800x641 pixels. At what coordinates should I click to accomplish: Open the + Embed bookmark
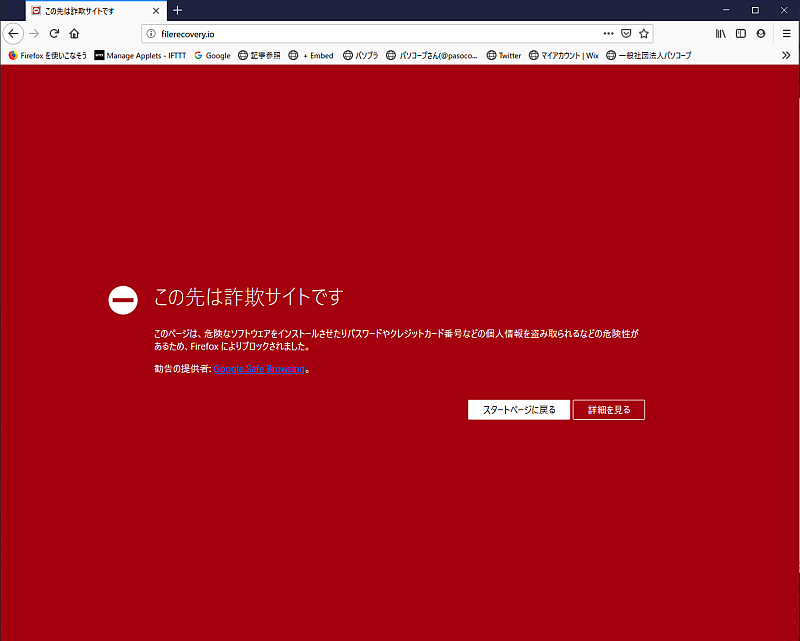coord(311,55)
